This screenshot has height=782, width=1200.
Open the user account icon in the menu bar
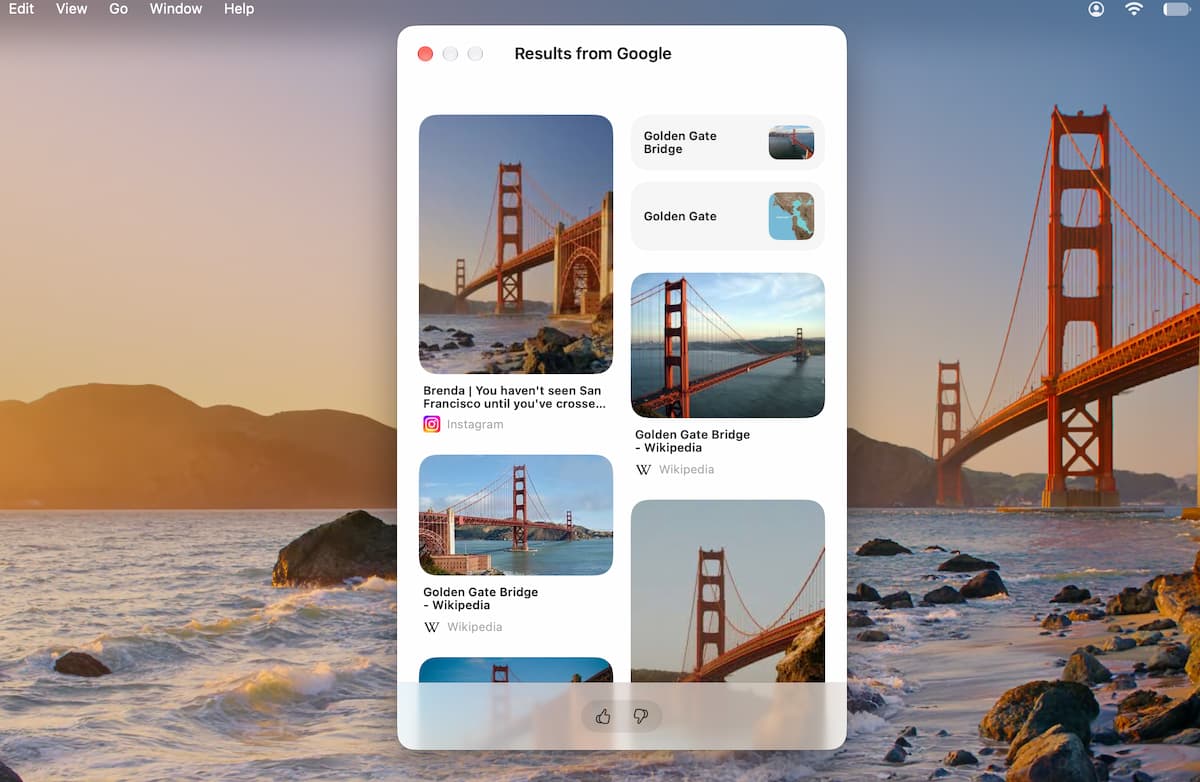pyautogui.click(x=1097, y=9)
